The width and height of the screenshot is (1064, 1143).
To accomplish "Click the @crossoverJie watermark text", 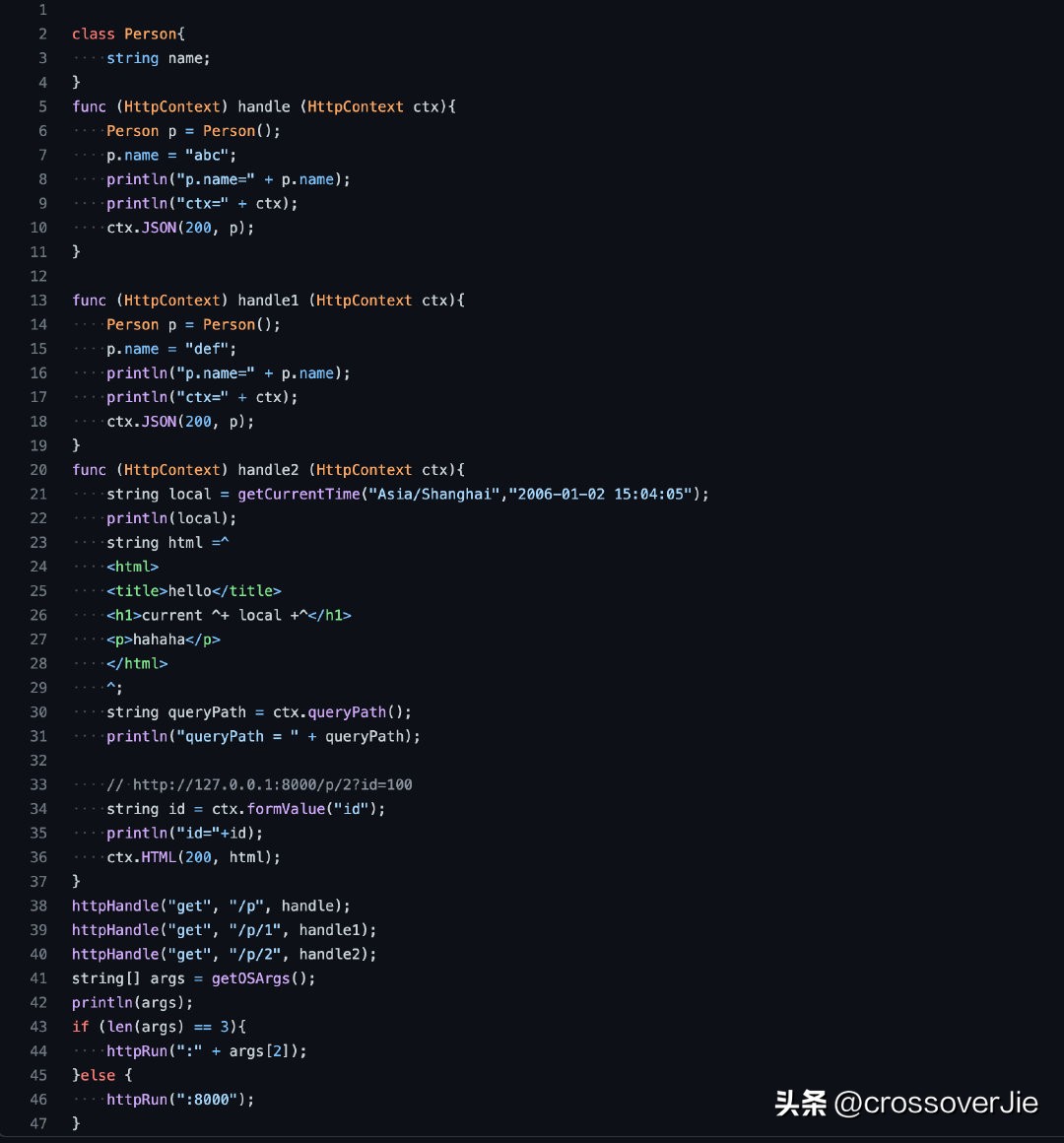I will 935,1103.
